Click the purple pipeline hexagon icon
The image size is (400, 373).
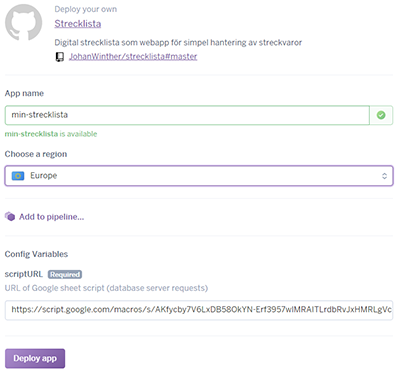coord(10,217)
